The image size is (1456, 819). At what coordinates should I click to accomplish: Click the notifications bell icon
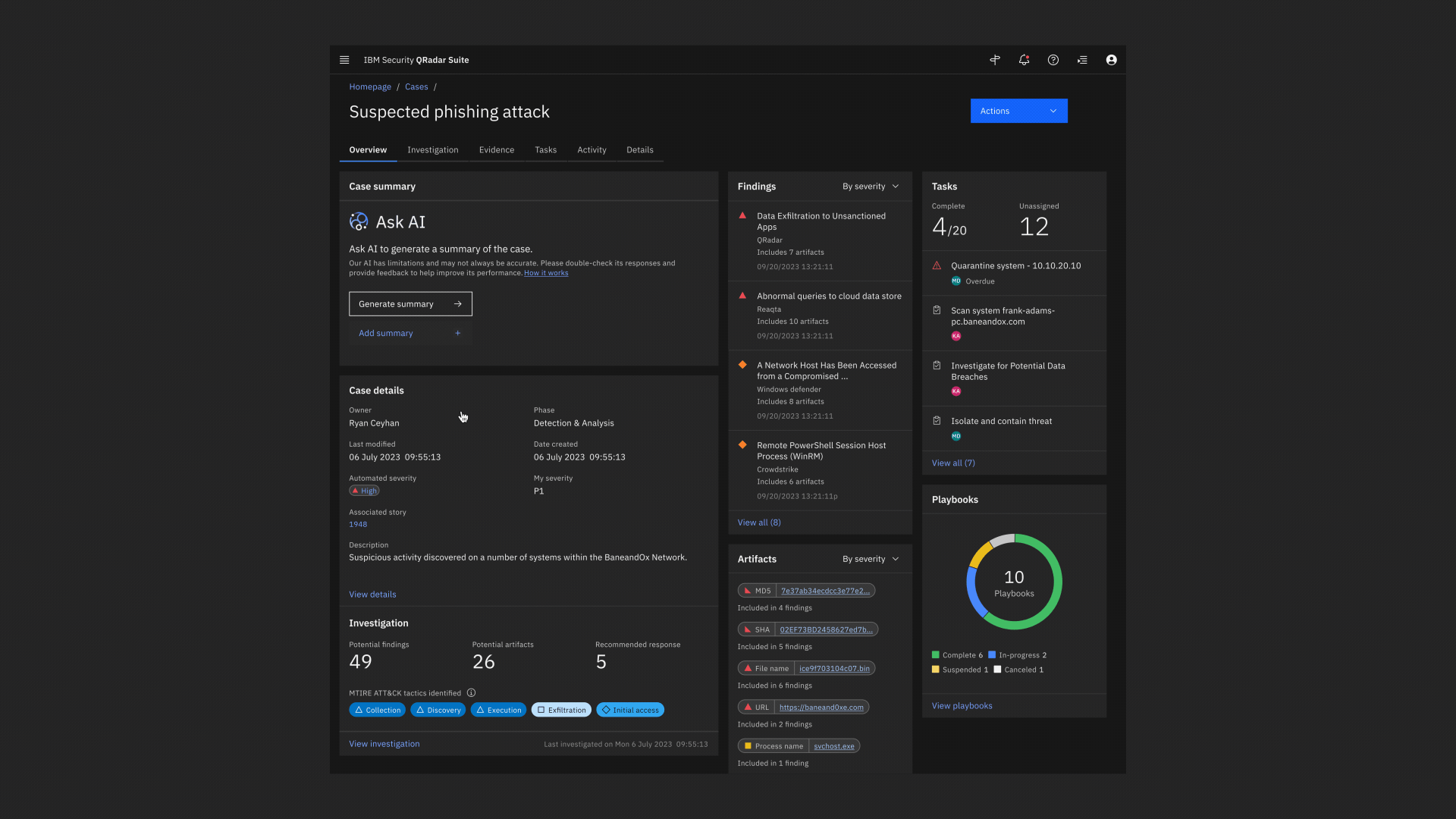(x=1024, y=60)
